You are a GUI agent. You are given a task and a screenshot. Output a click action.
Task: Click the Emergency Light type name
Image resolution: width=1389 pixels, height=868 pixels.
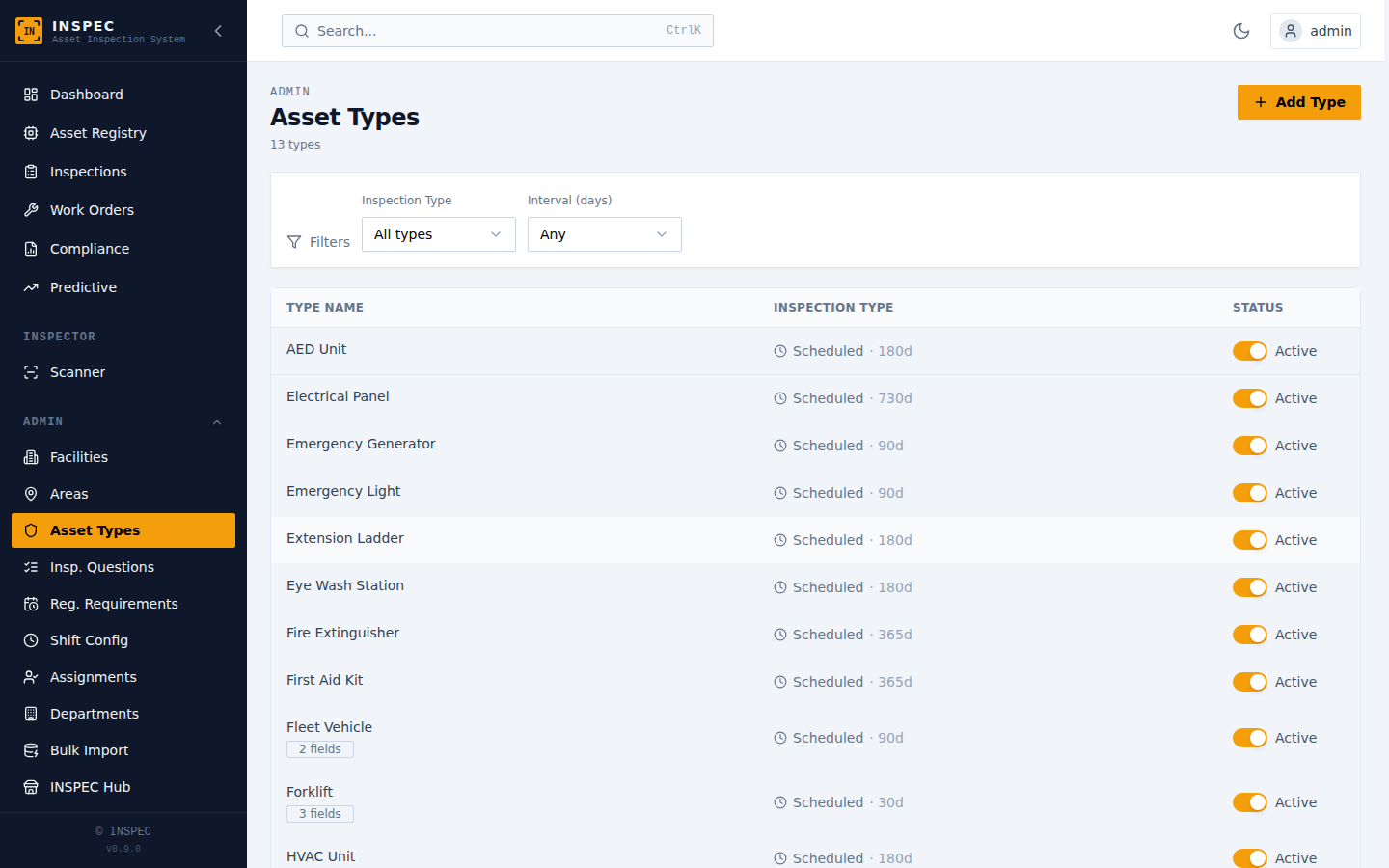point(343,491)
